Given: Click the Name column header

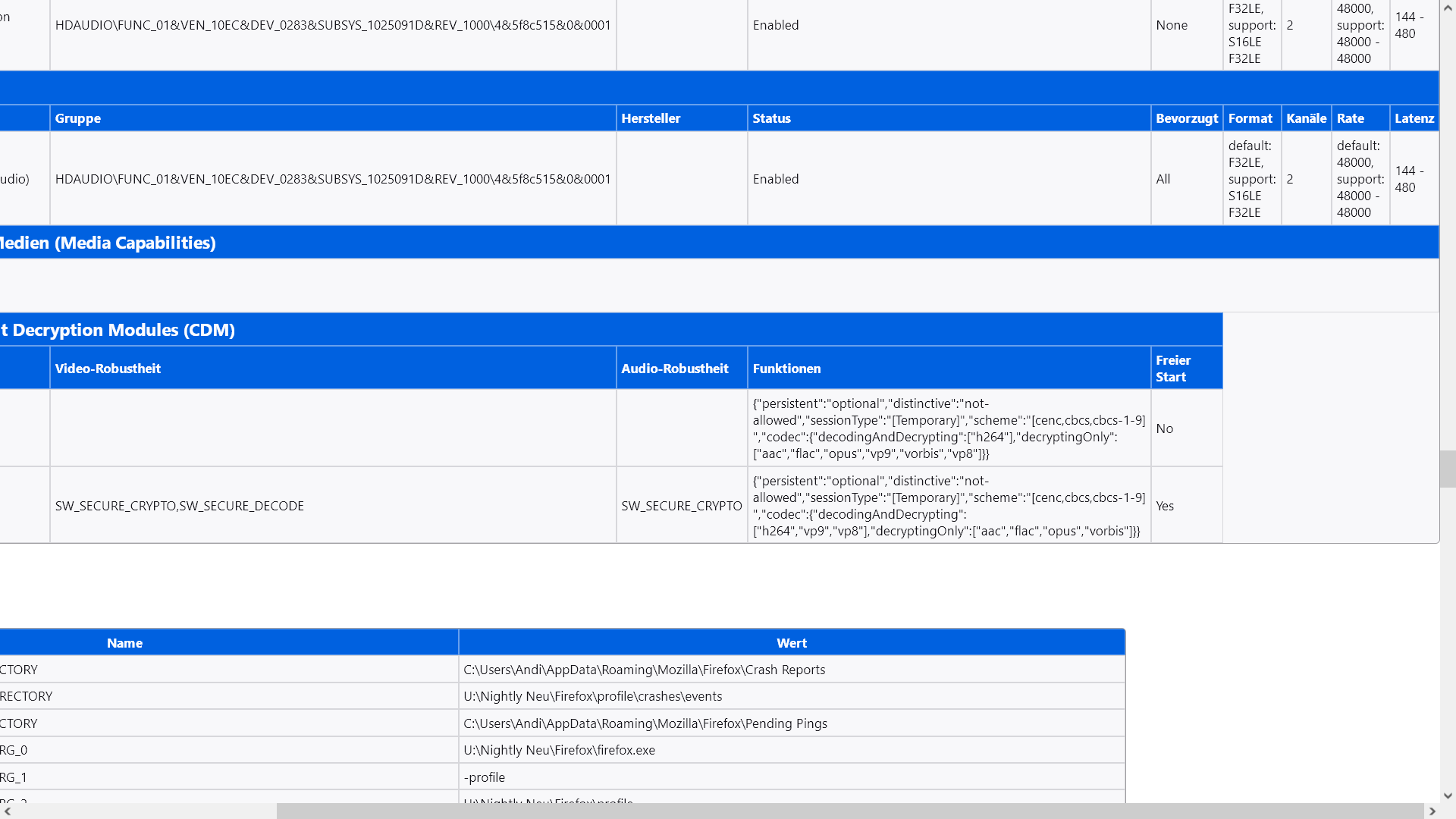Looking at the screenshot, I should (124, 643).
